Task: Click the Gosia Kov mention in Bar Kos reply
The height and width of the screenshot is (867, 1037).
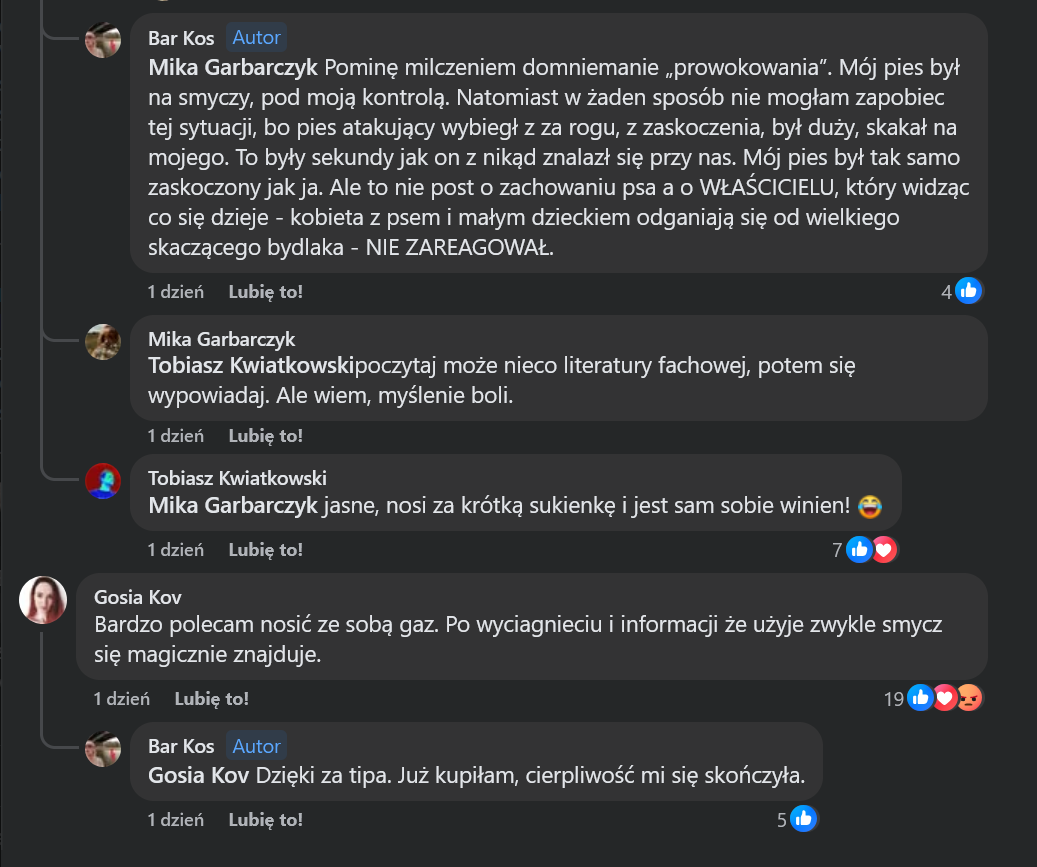Action: point(198,775)
